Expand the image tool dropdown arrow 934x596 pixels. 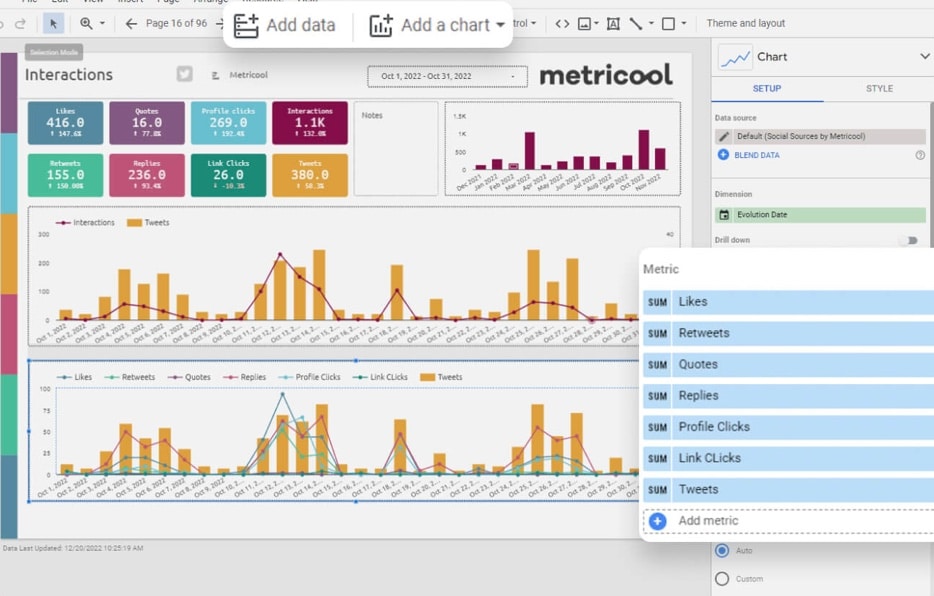596,24
